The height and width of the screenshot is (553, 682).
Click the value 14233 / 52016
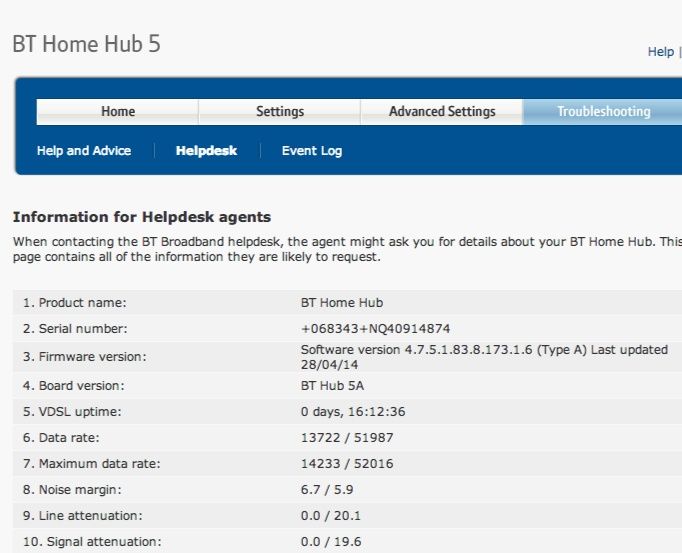pyautogui.click(x=347, y=464)
